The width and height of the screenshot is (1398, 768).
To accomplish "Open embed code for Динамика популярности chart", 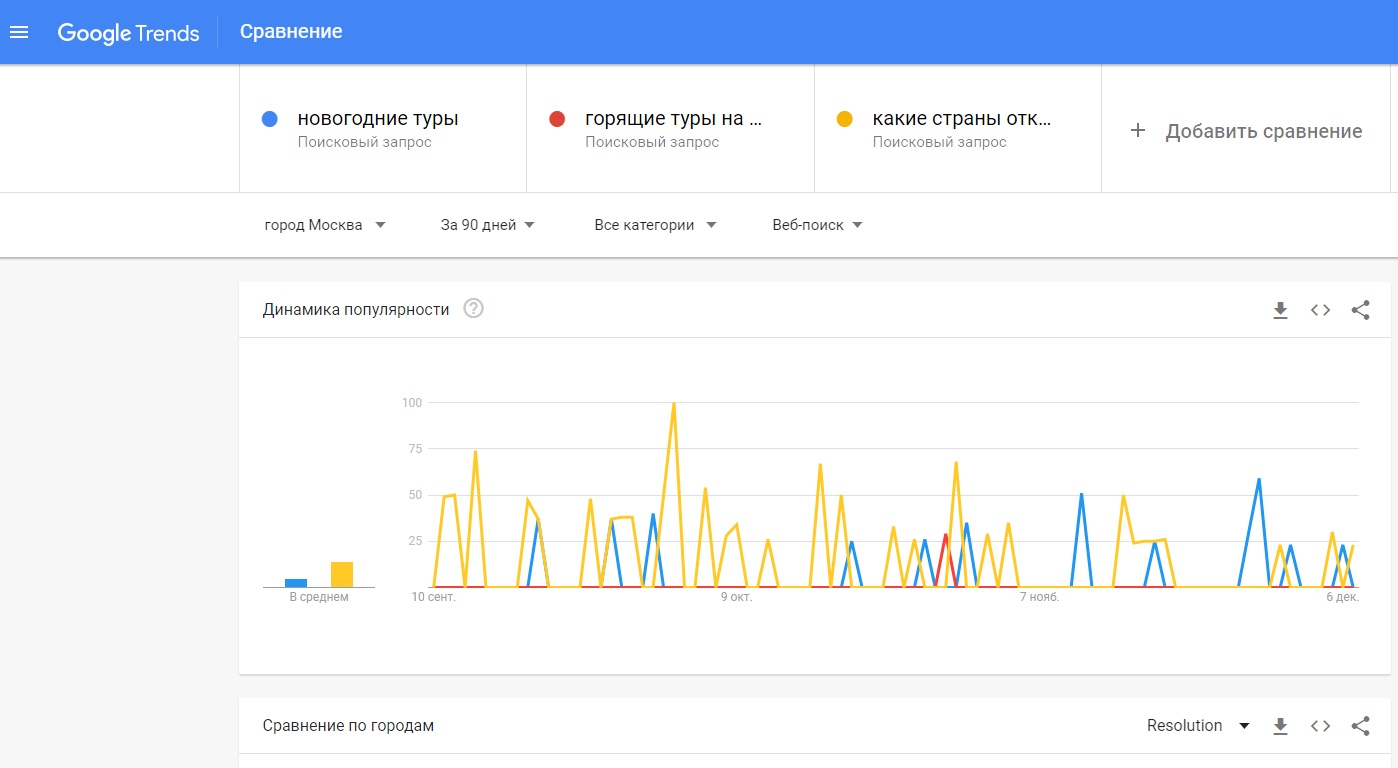I will [1320, 310].
